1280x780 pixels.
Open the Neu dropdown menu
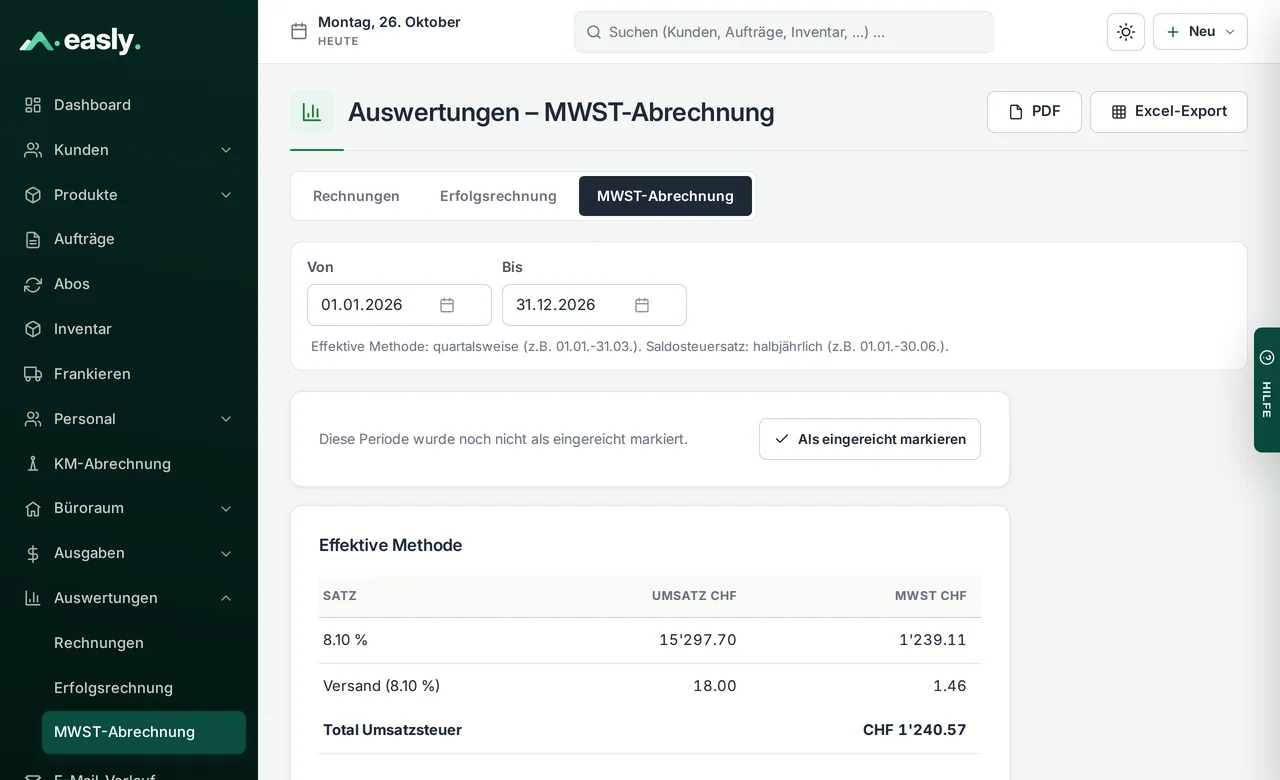pos(1200,32)
